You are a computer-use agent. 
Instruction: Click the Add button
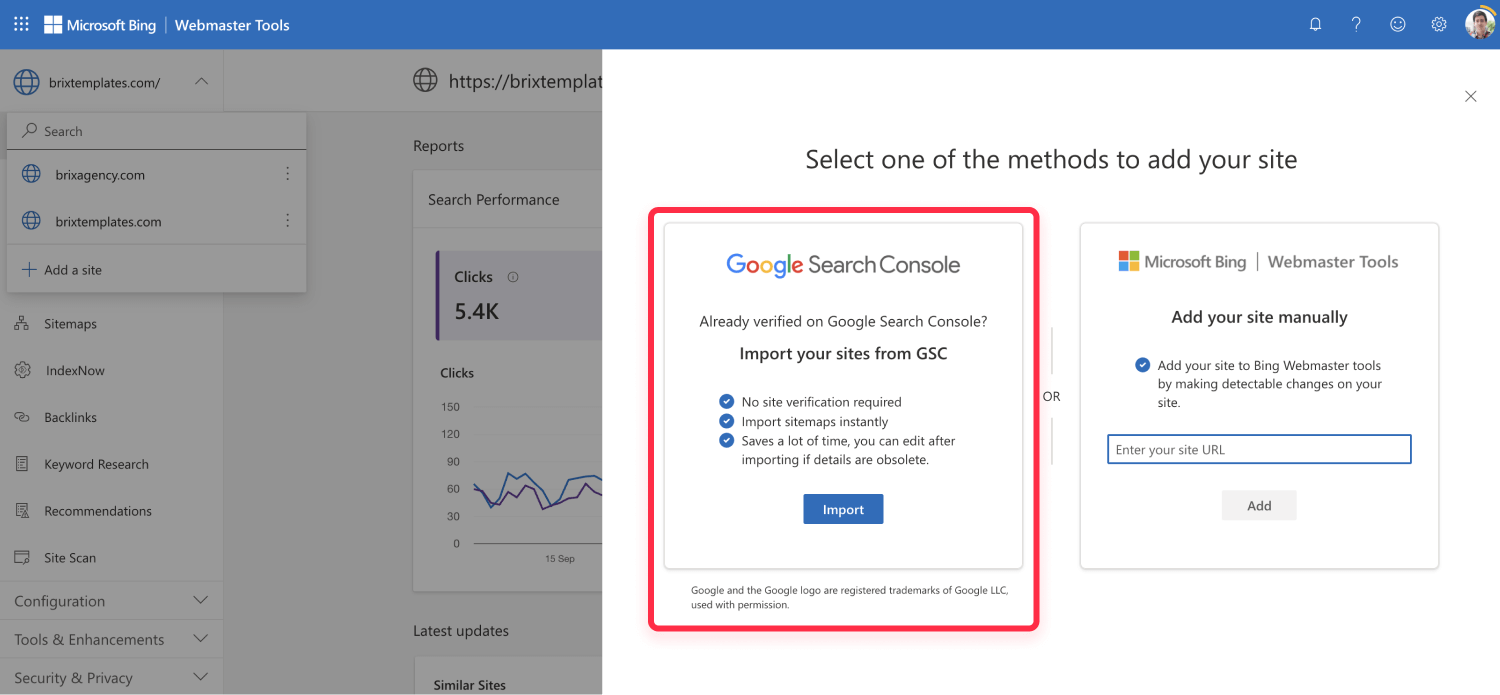1259,505
